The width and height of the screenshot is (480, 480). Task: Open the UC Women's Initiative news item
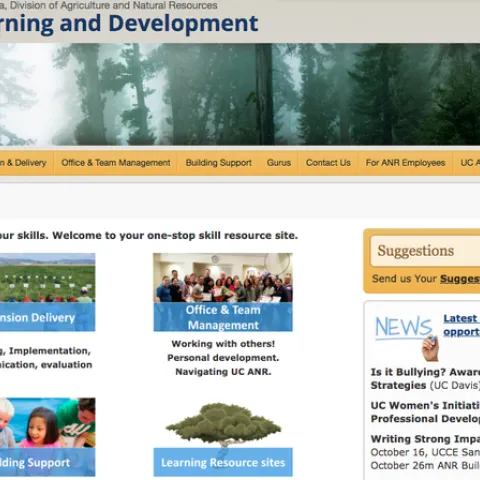coord(425,412)
